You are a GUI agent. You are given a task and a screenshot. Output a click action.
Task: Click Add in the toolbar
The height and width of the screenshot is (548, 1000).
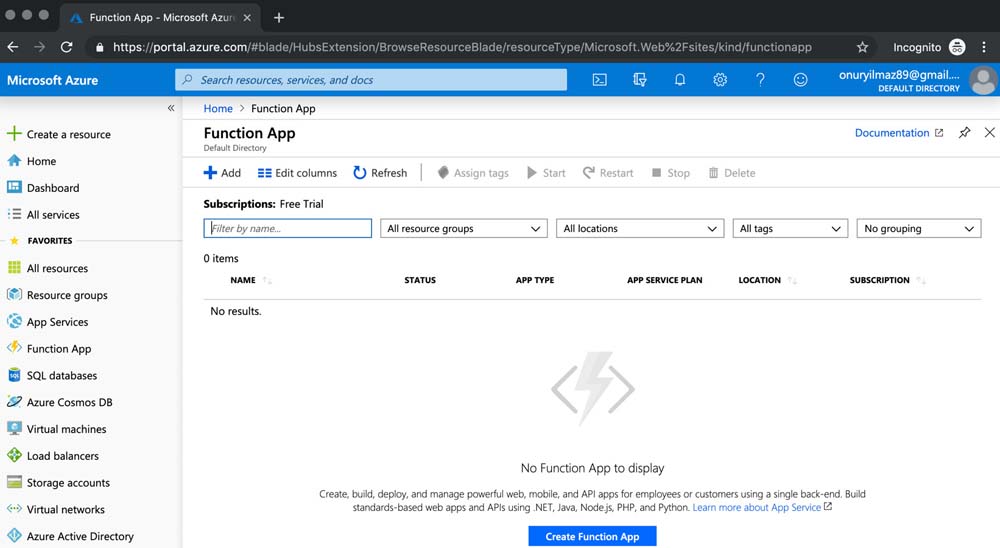222,173
